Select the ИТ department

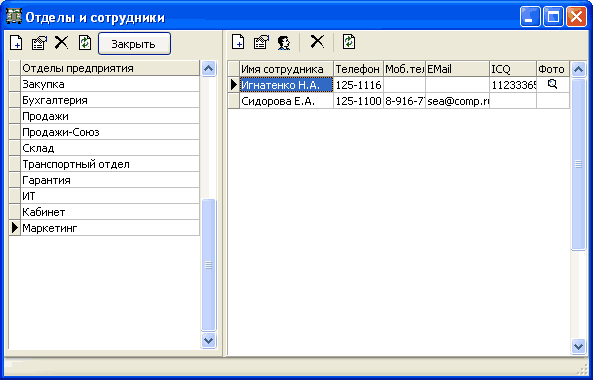[110, 196]
